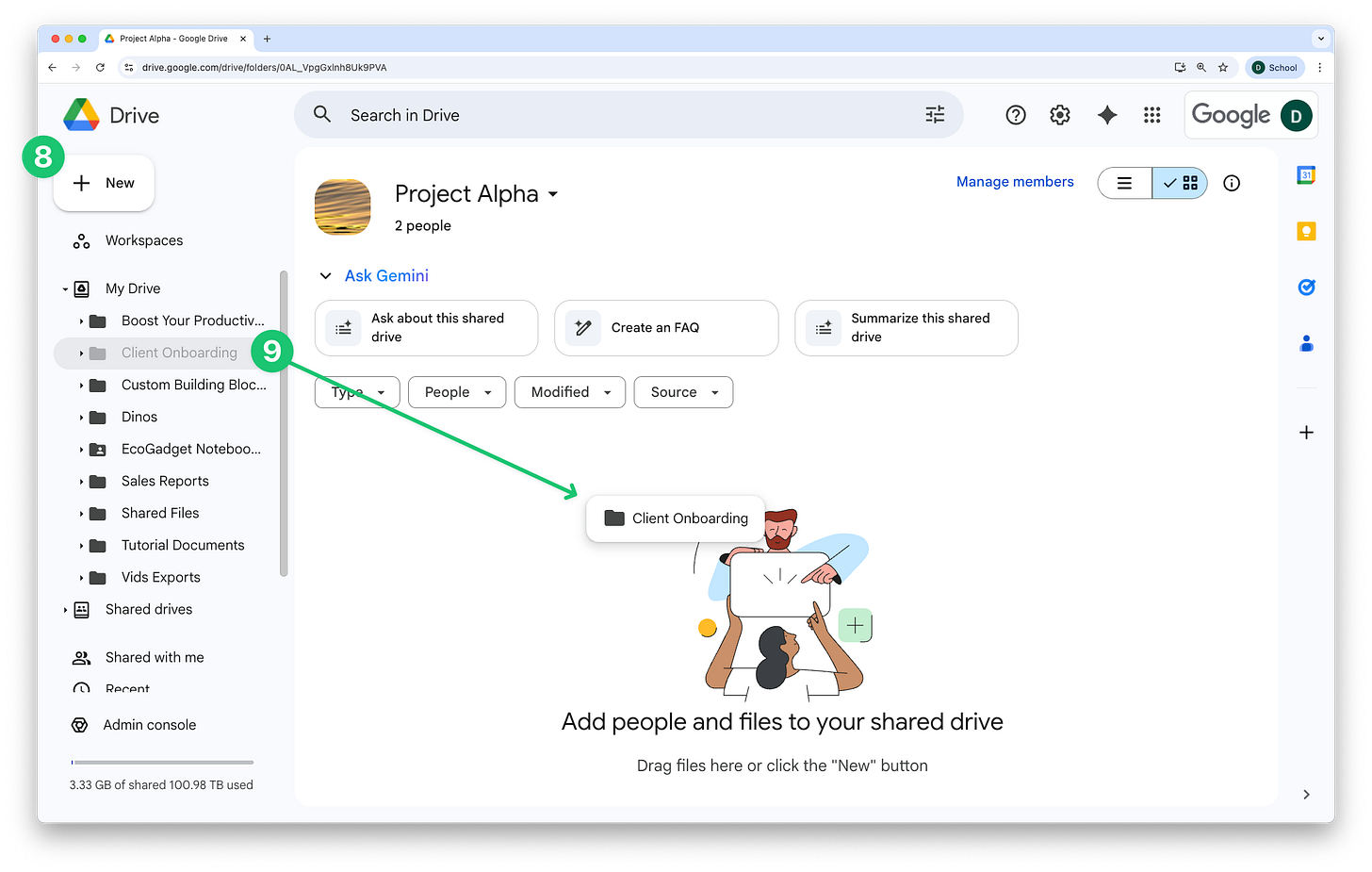
Task: Open Shared Files folder
Action: (160, 513)
